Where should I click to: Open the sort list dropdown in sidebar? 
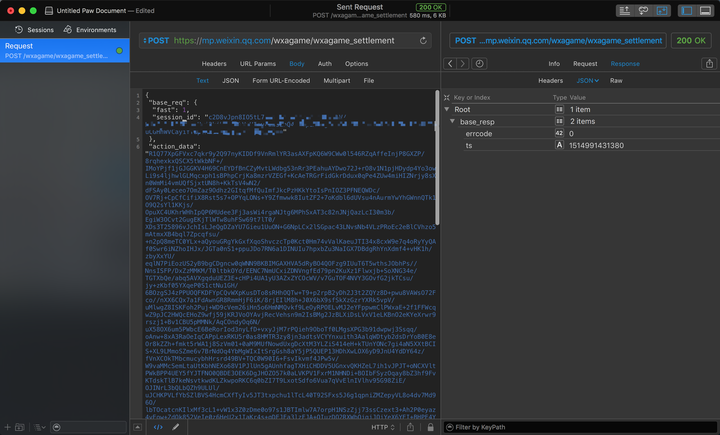click(x=40, y=427)
